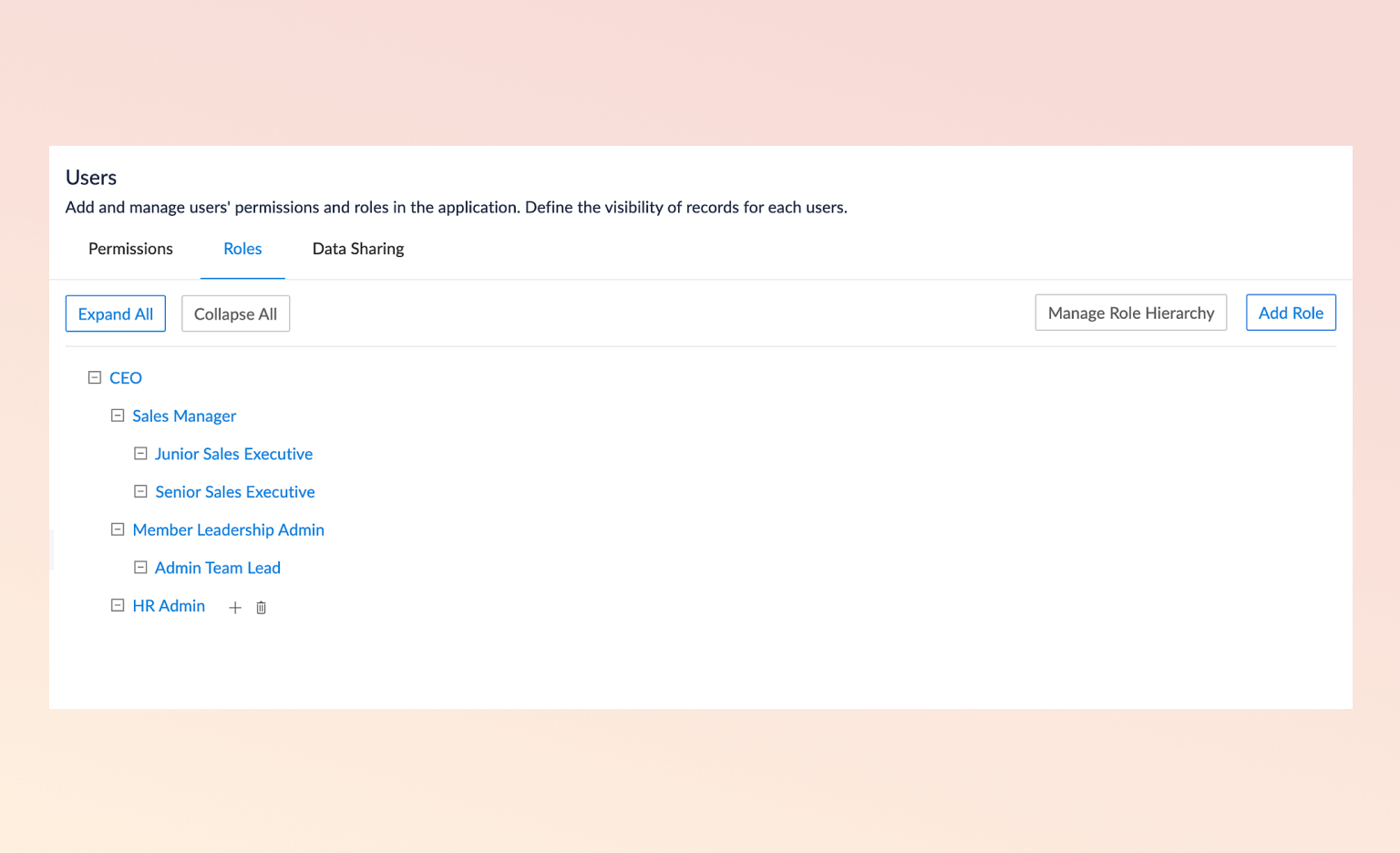The image size is (1400, 853).
Task: Open the Data Sharing tab
Action: 357,248
